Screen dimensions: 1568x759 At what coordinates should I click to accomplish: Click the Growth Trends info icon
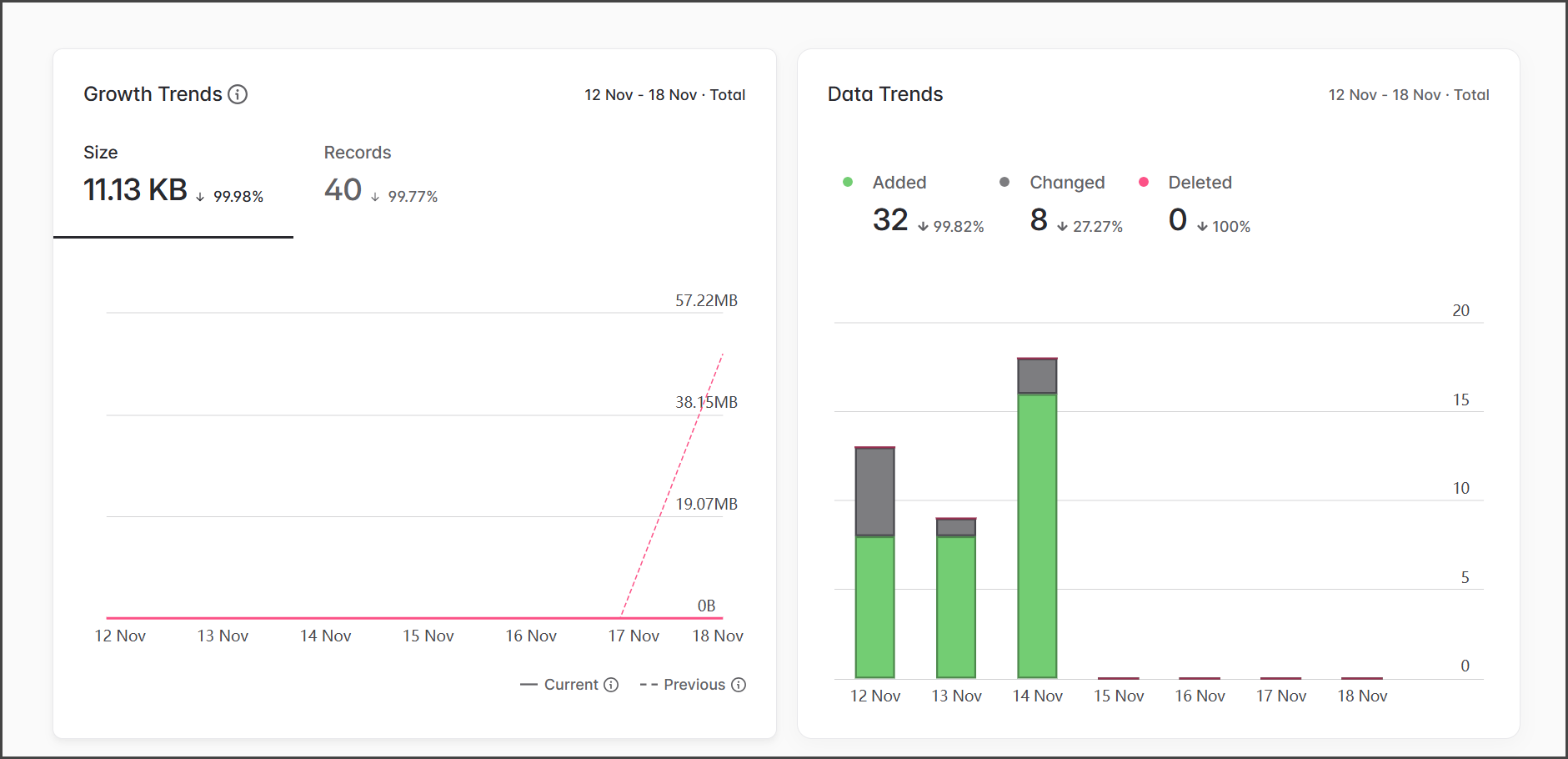tap(238, 94)
